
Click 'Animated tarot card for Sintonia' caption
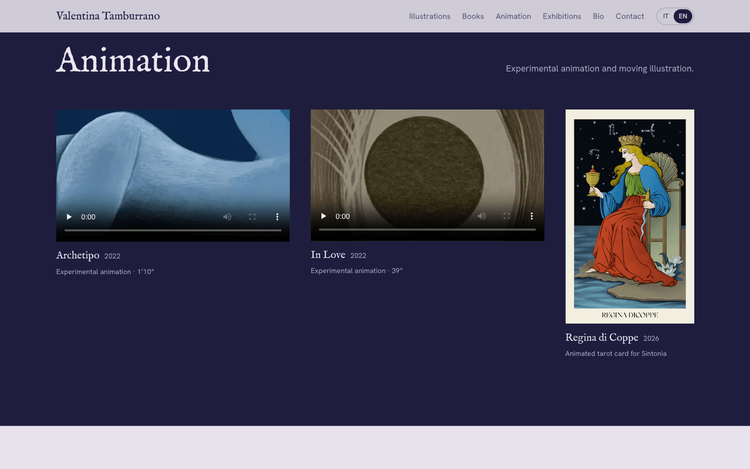(x=616, y=354)
